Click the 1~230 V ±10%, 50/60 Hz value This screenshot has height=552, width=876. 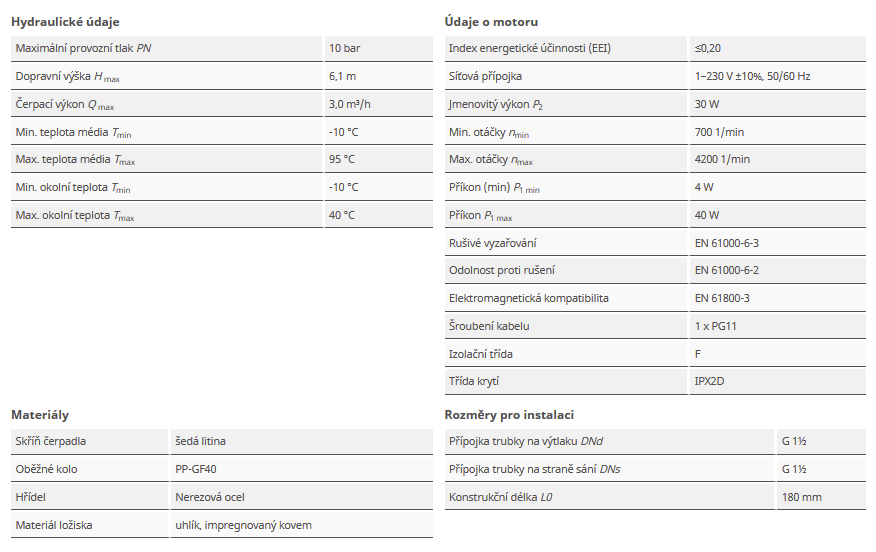tap(753, 76)
